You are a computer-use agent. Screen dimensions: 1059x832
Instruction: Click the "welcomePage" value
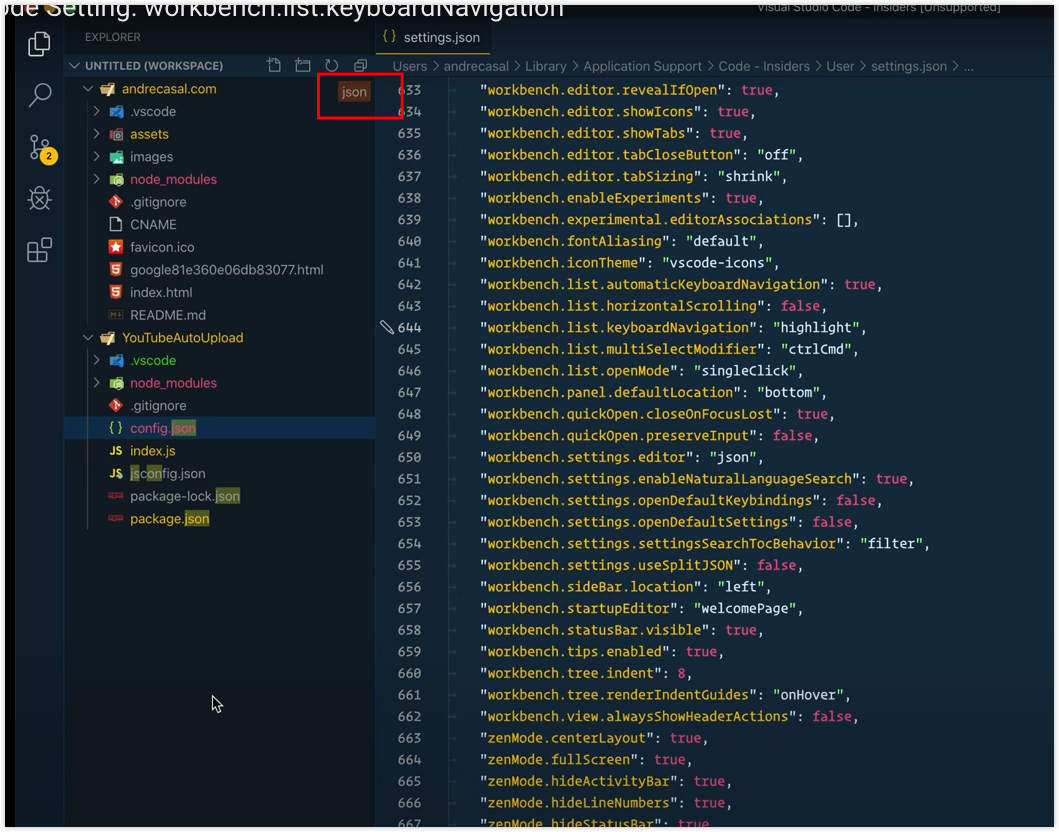744,608
